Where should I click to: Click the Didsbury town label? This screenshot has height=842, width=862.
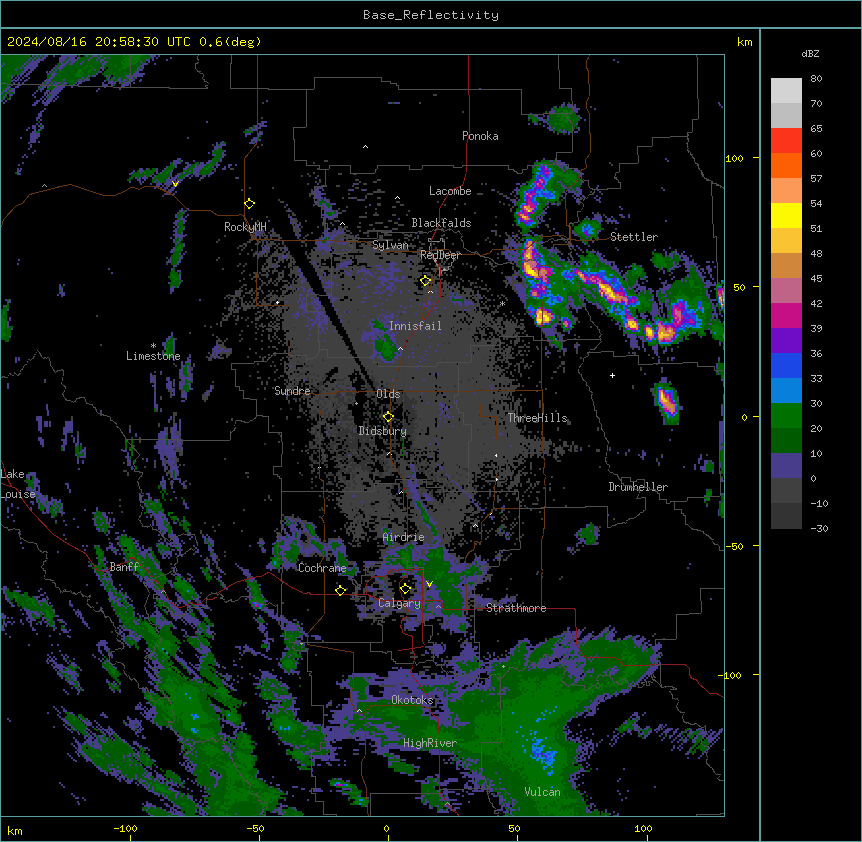point(383,431)
